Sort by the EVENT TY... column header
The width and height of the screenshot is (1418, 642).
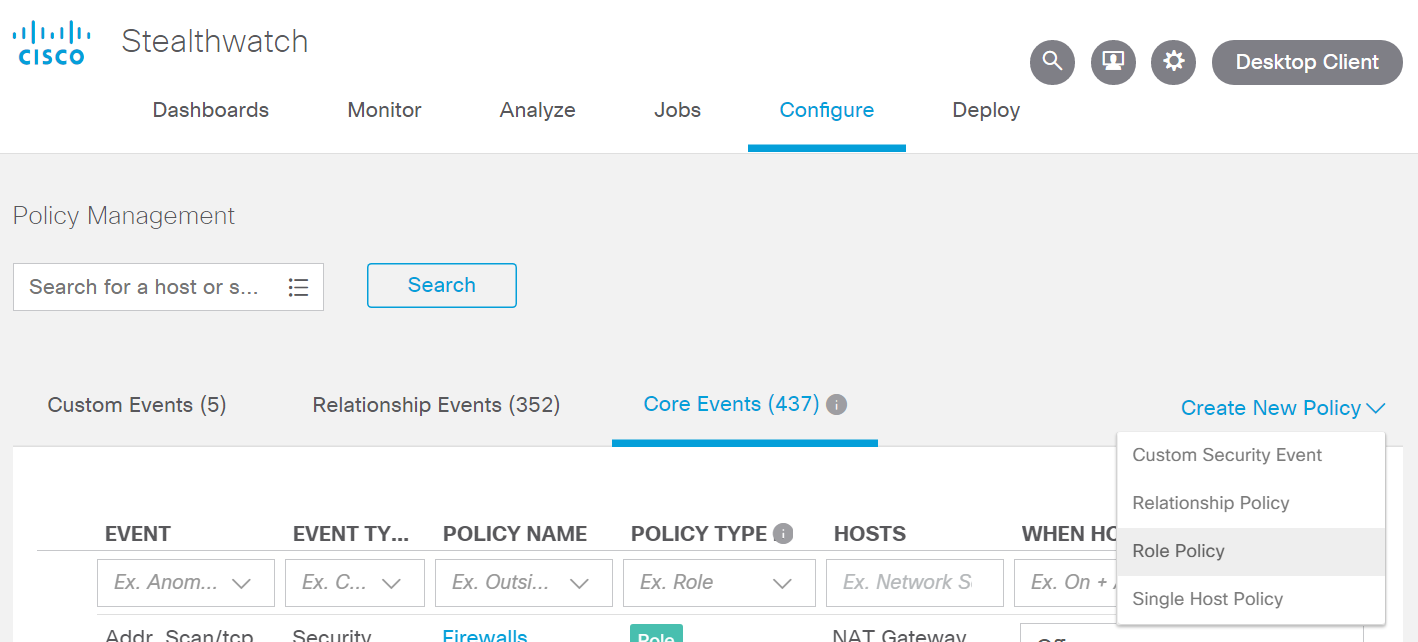click(x=351, y=534)
